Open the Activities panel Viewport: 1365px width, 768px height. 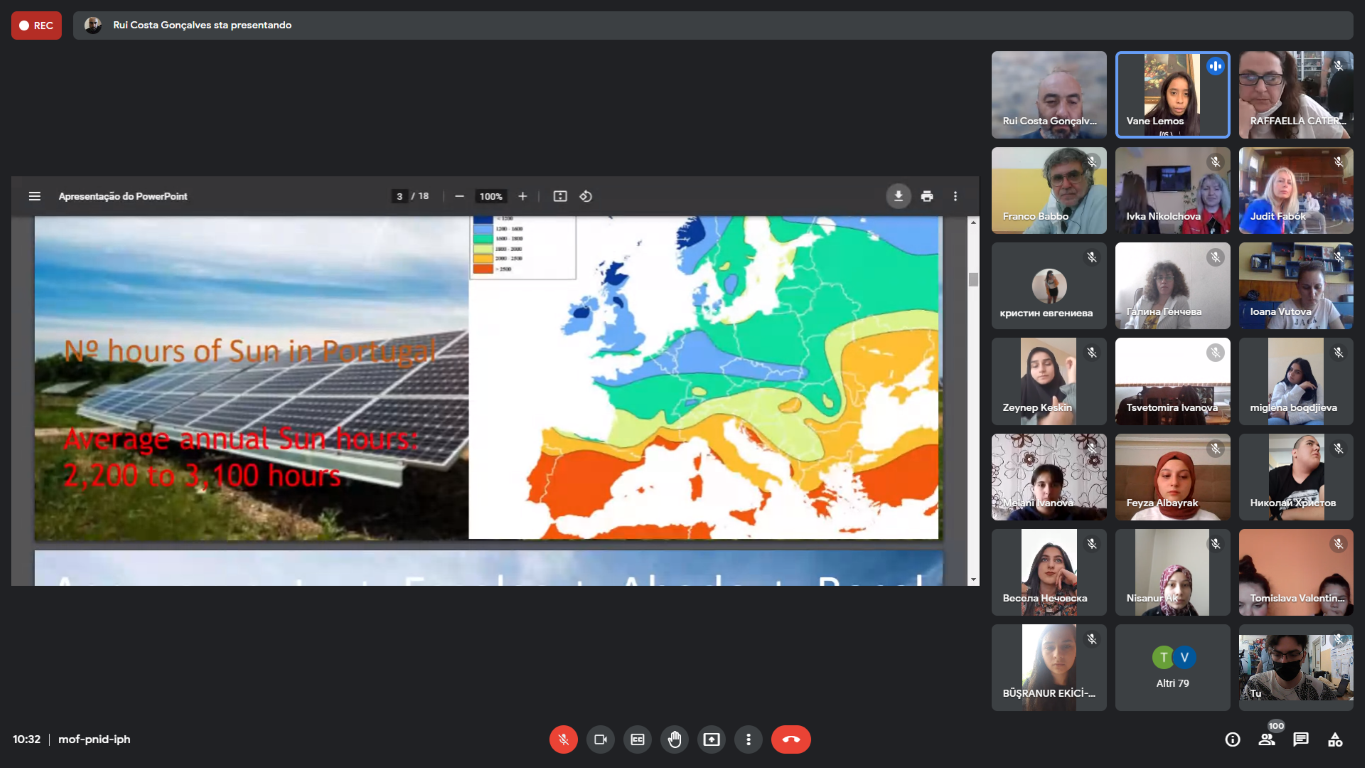1335,739
